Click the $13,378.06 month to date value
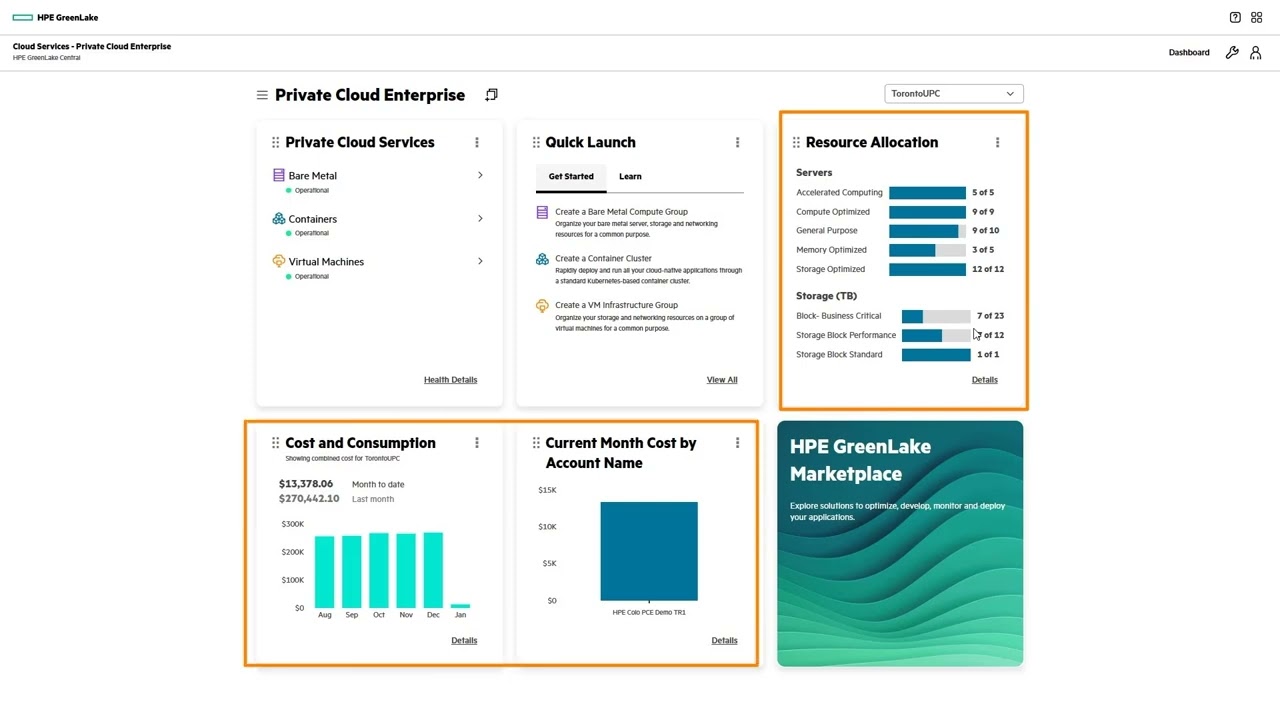The height and width of the screenshot is (720, 1280). coord(306,484)
